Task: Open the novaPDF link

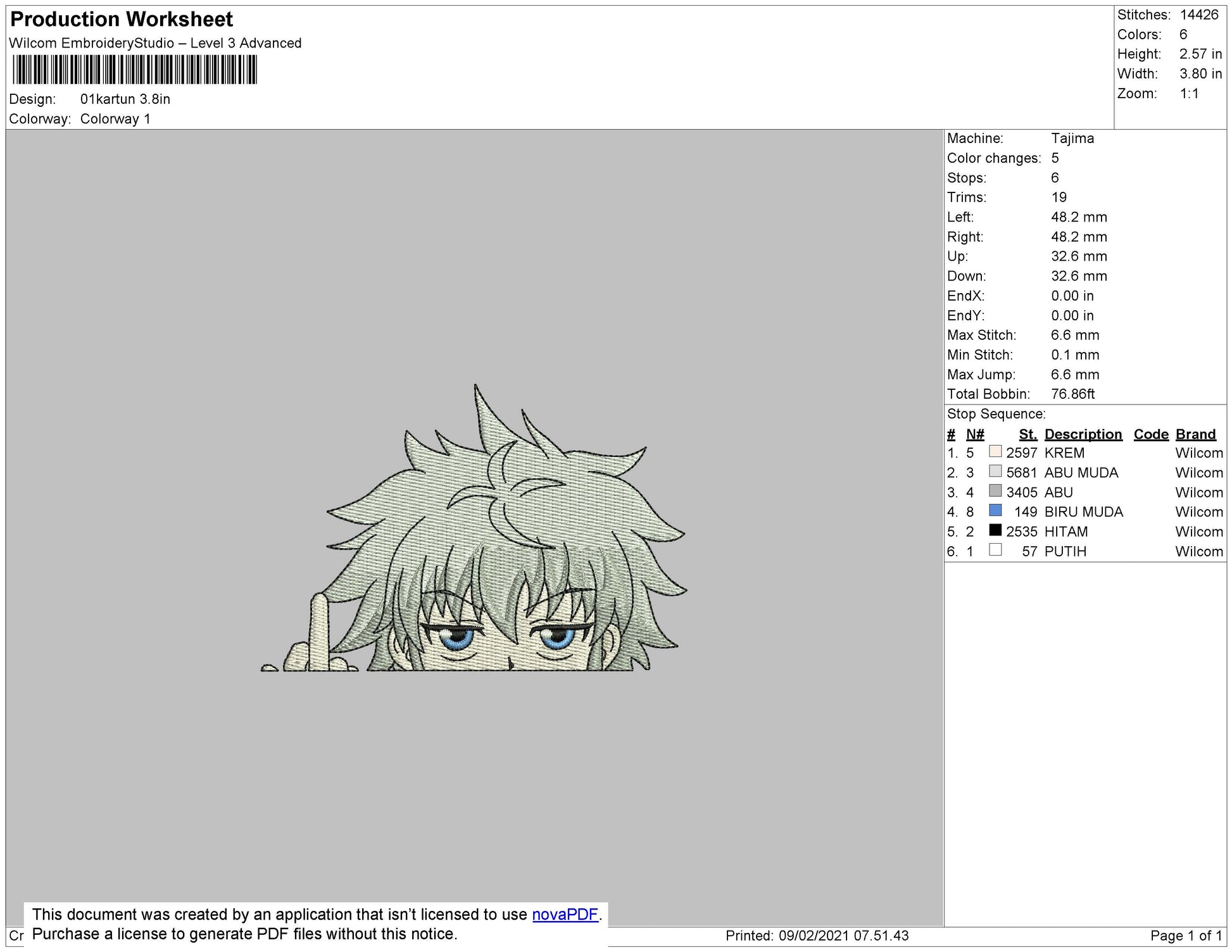Action: [x=565, y=914]
